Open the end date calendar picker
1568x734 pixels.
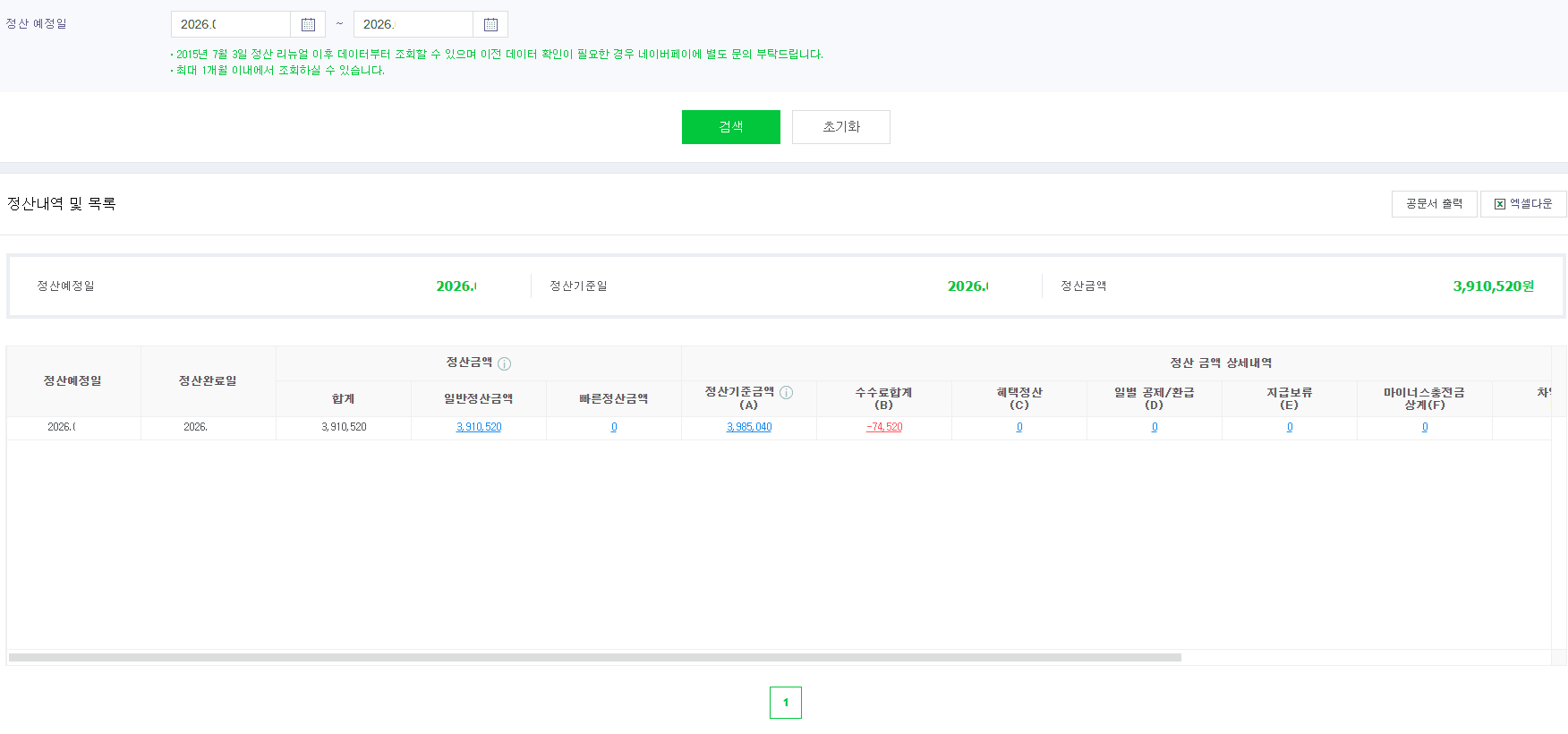(490, 24)
